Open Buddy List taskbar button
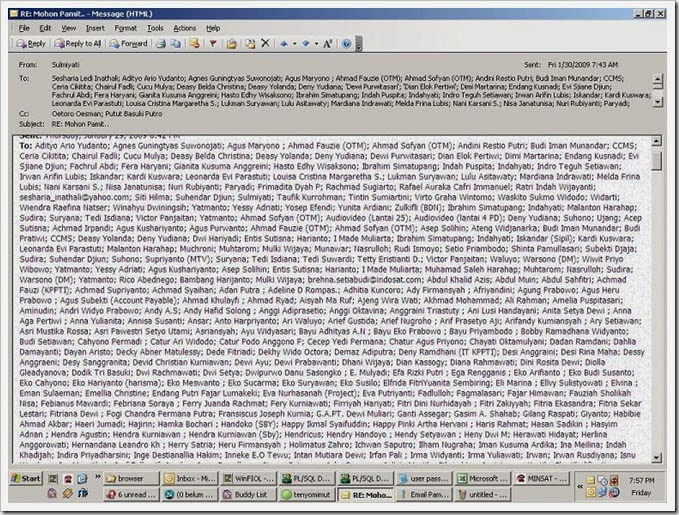 (249, 494)
